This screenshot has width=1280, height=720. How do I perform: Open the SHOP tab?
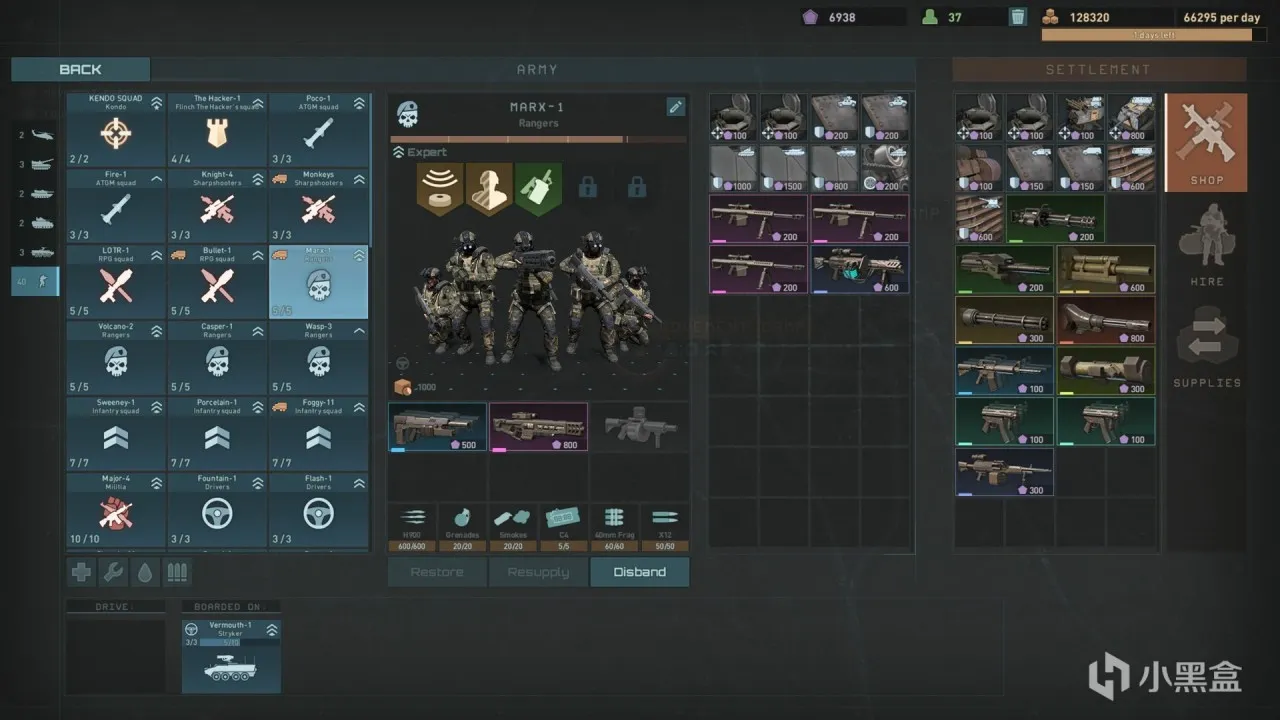[1206, 143]
